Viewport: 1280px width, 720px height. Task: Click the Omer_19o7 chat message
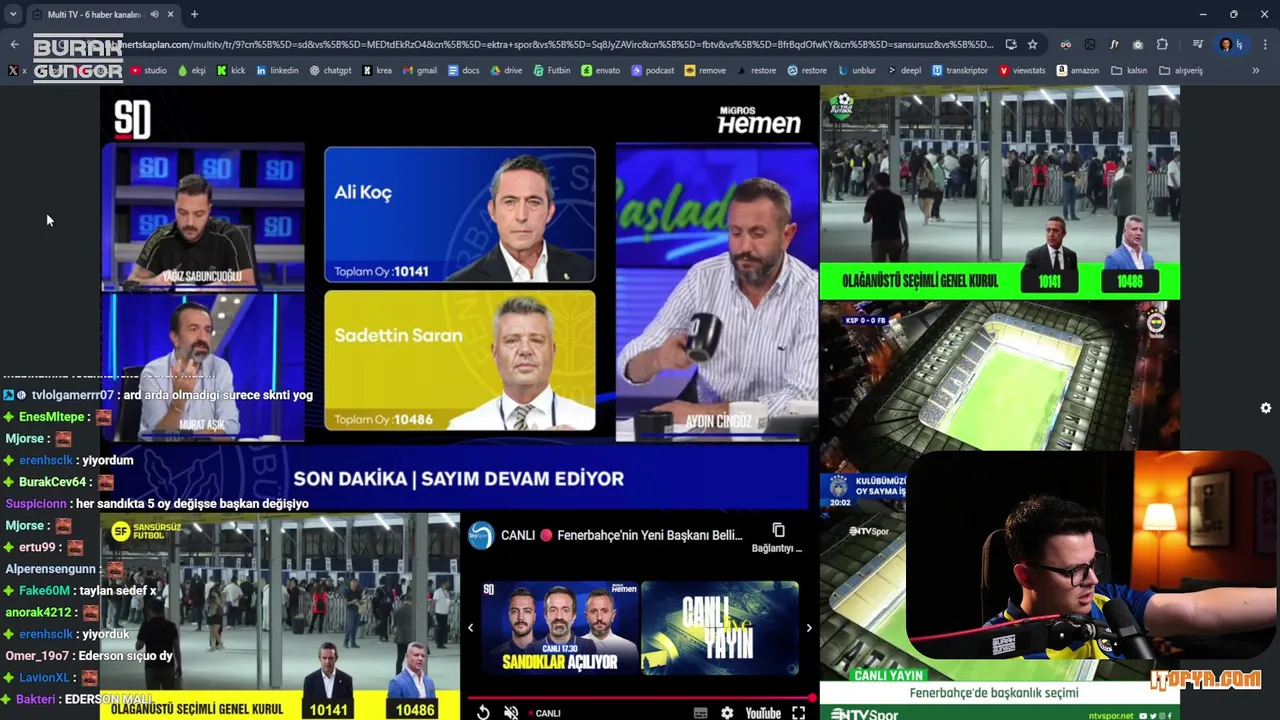pos(89,656)
